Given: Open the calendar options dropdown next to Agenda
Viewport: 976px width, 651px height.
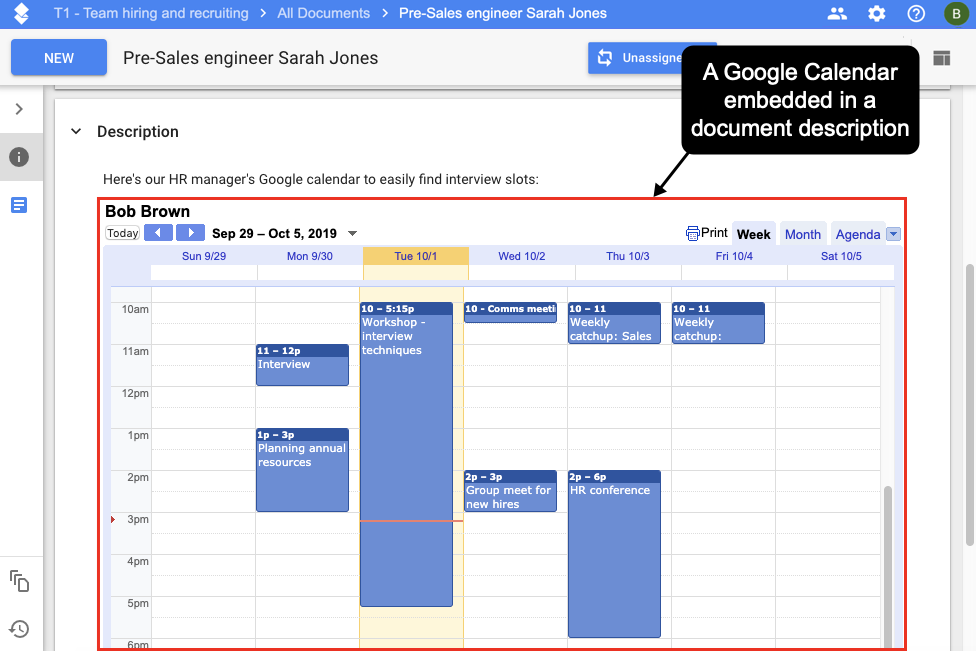Looking at the screenshot, I should 893,234.
